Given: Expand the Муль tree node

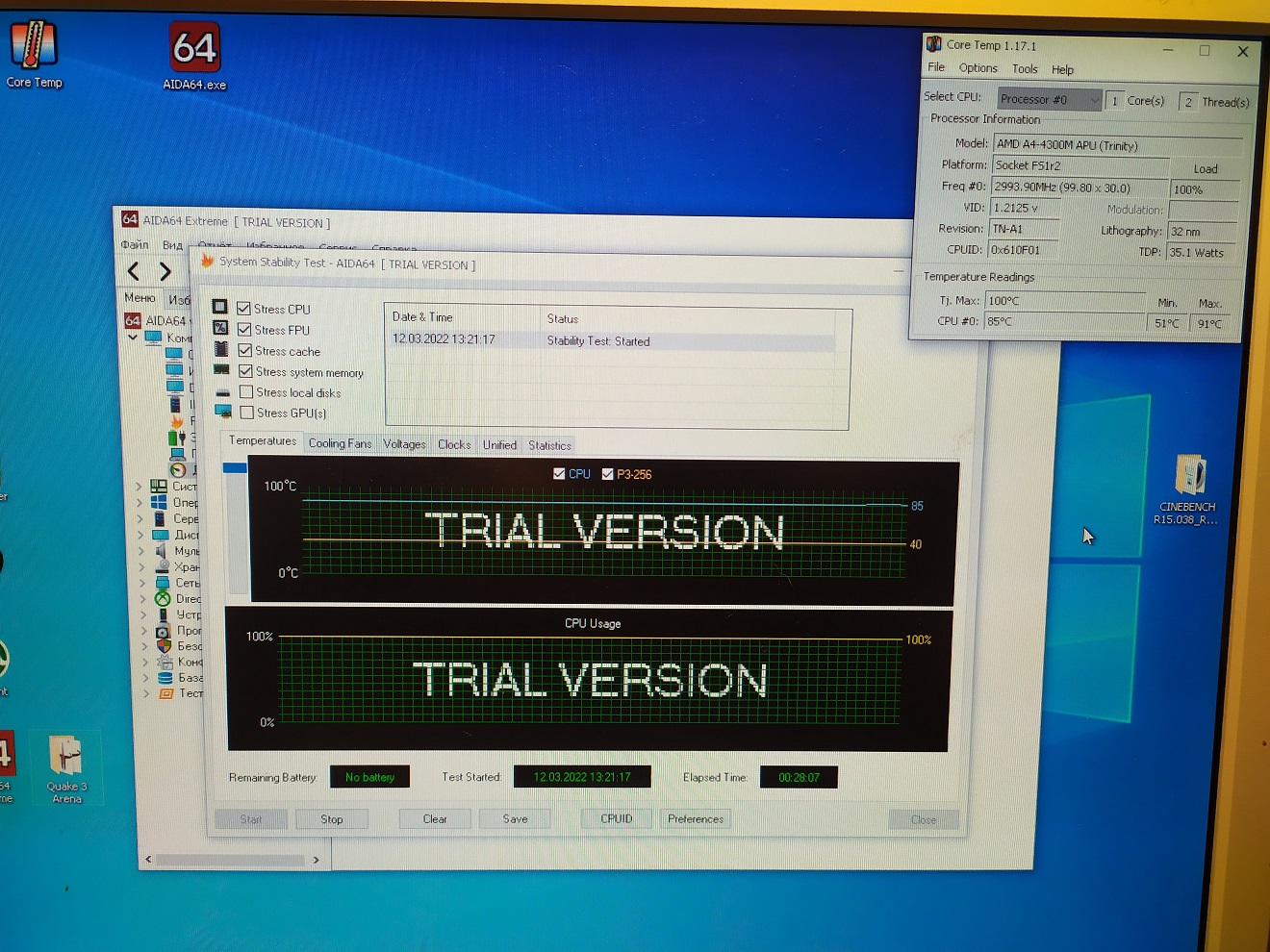Looking at the screenshot, I should point(141,551).
